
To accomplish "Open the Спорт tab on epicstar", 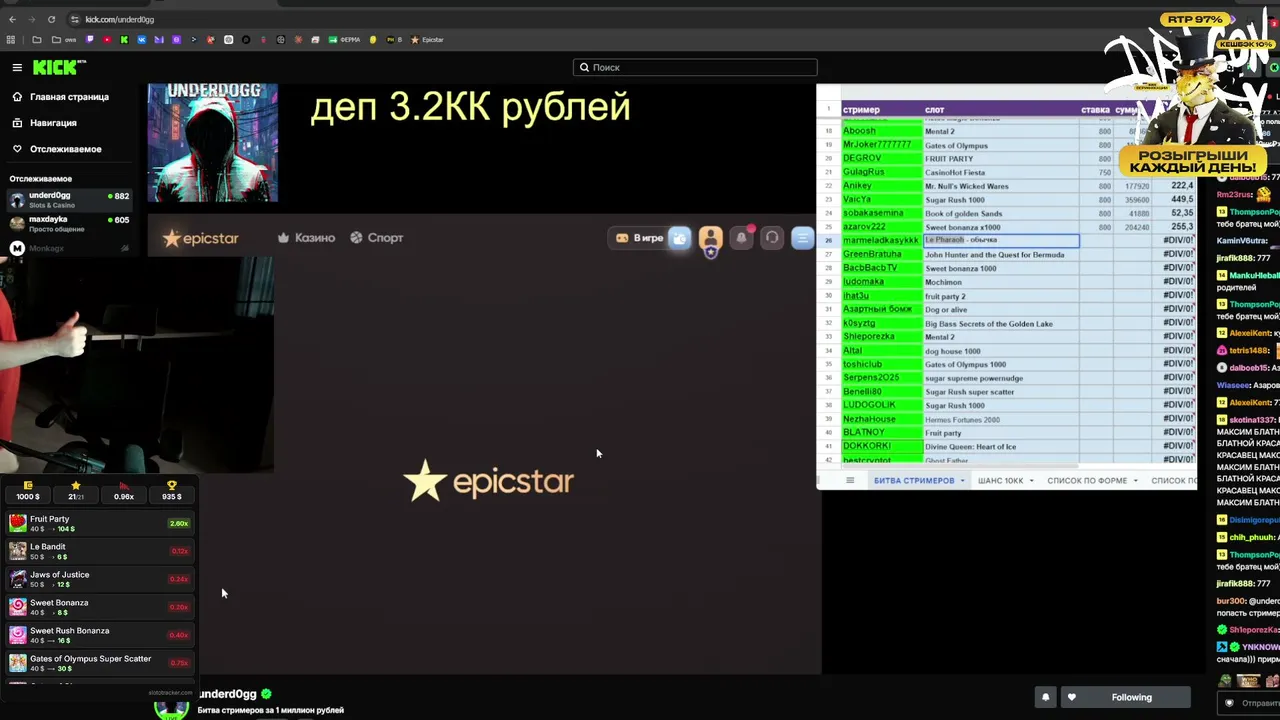I will 377,238.
